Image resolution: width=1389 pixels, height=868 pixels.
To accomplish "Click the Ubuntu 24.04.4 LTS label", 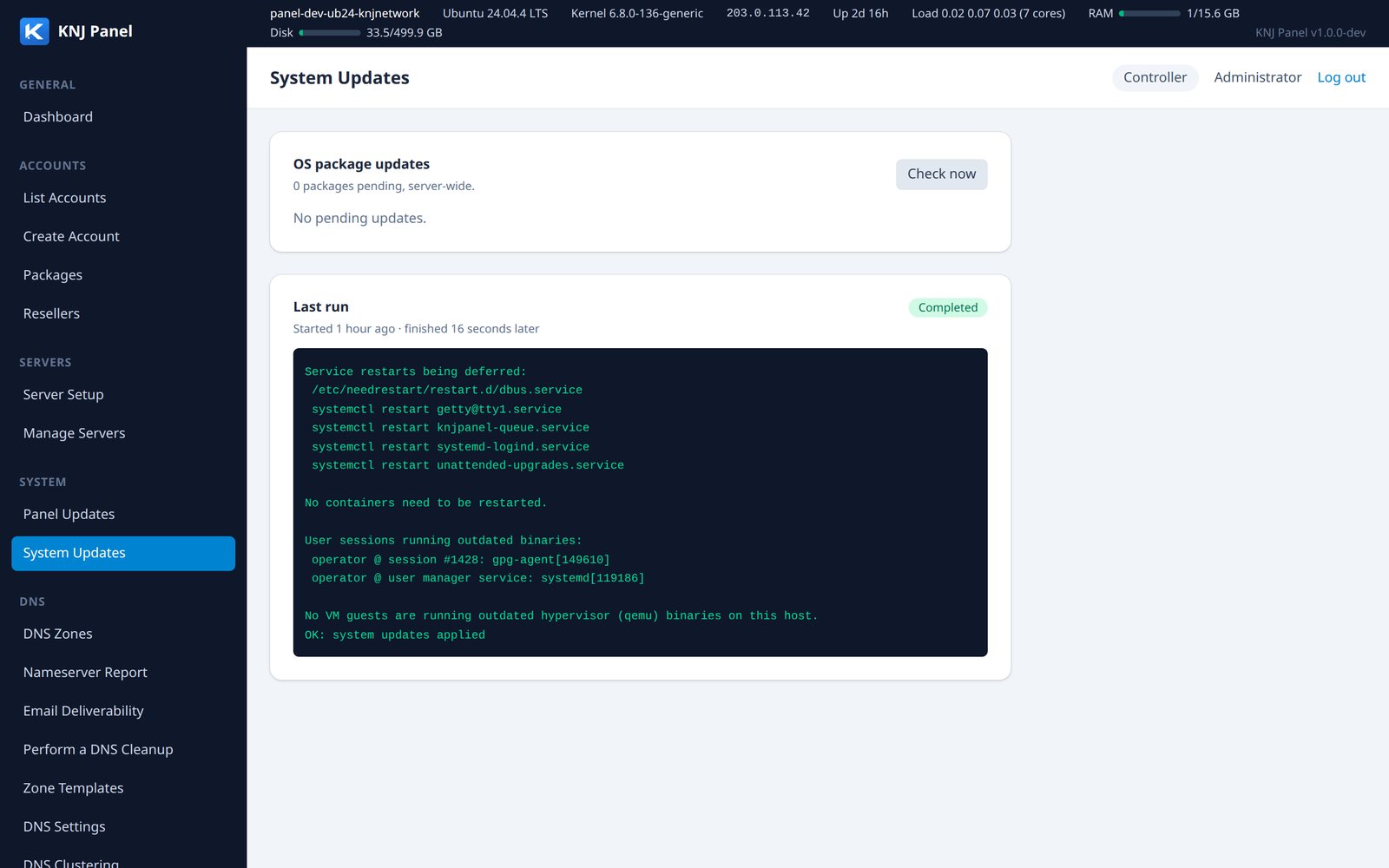I will (x=495, y=13).
